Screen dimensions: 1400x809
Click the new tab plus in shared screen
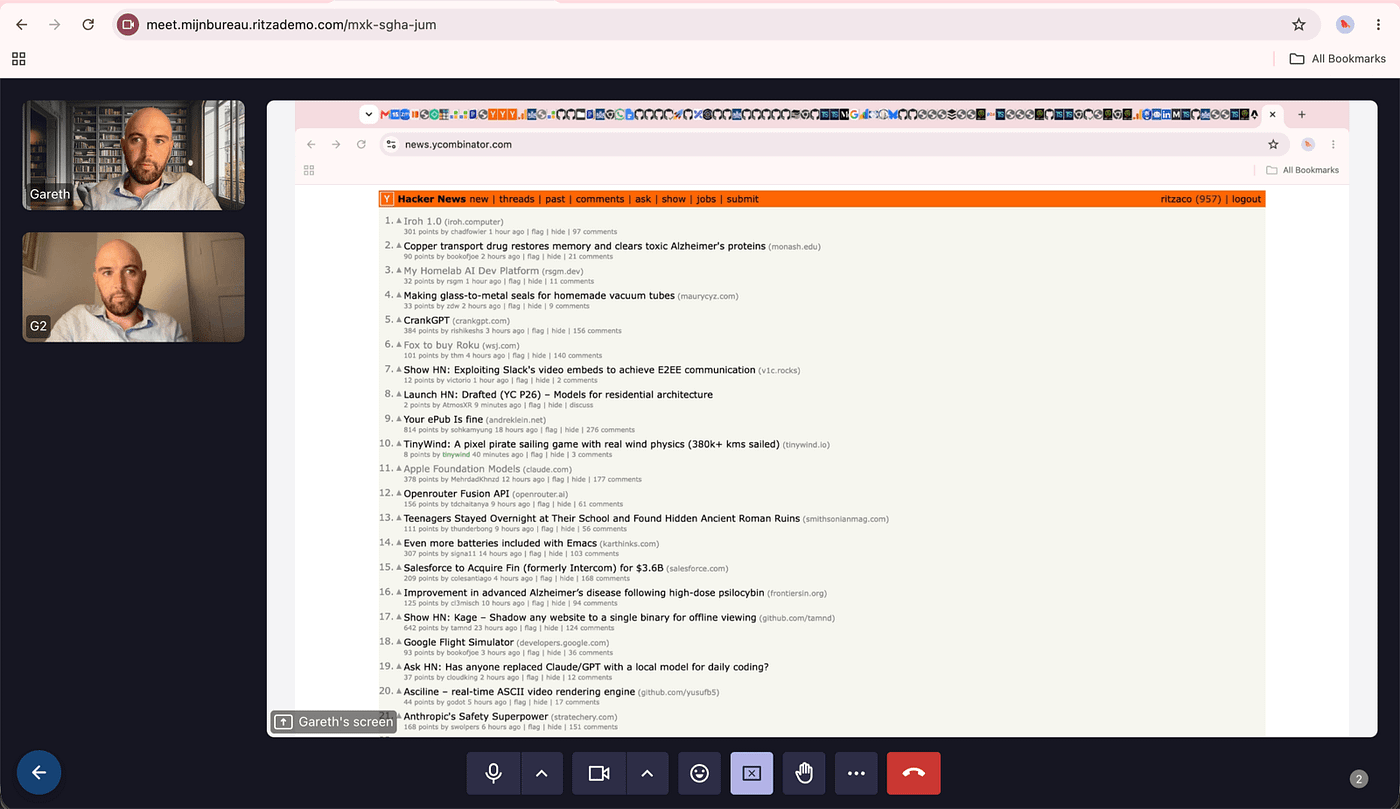pos(1301,115)
